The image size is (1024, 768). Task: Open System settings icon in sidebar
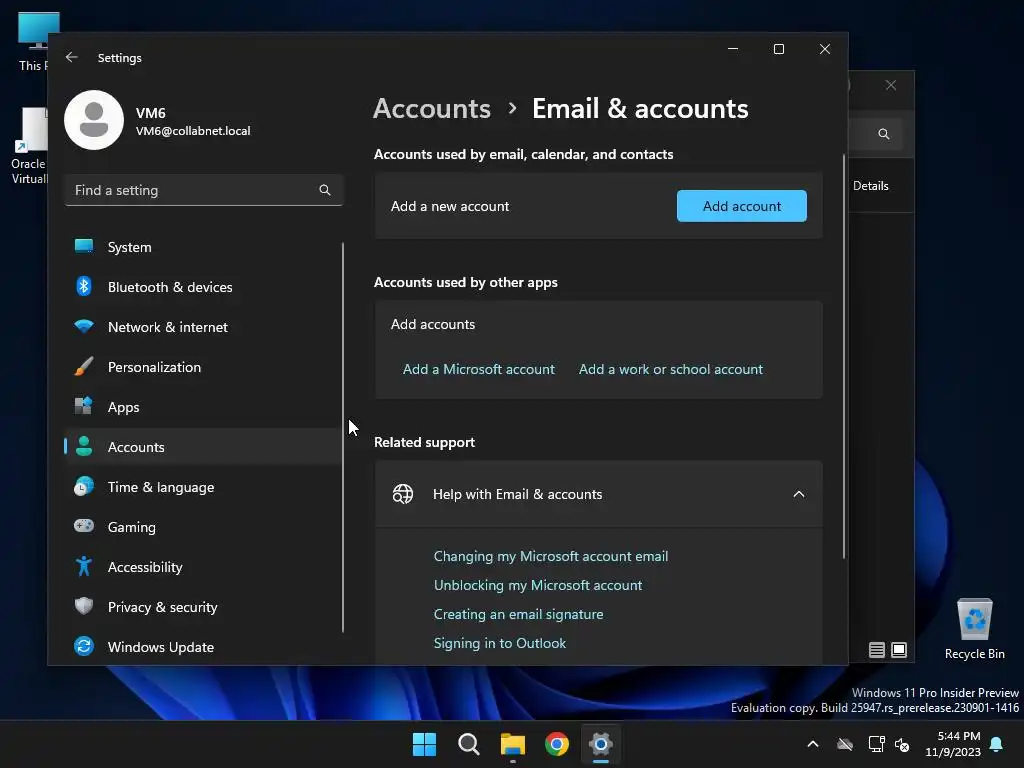tap(84, 246)
